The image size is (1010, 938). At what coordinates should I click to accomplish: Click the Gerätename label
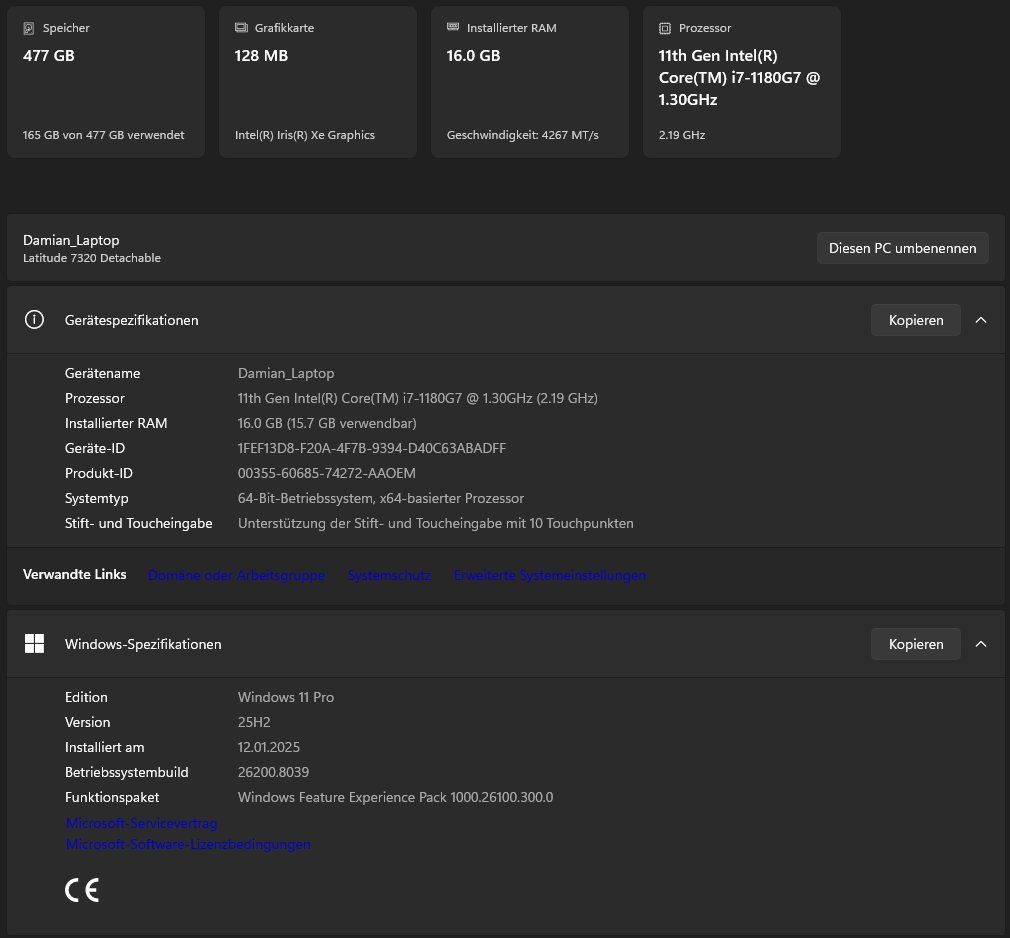tap(102, 374)
